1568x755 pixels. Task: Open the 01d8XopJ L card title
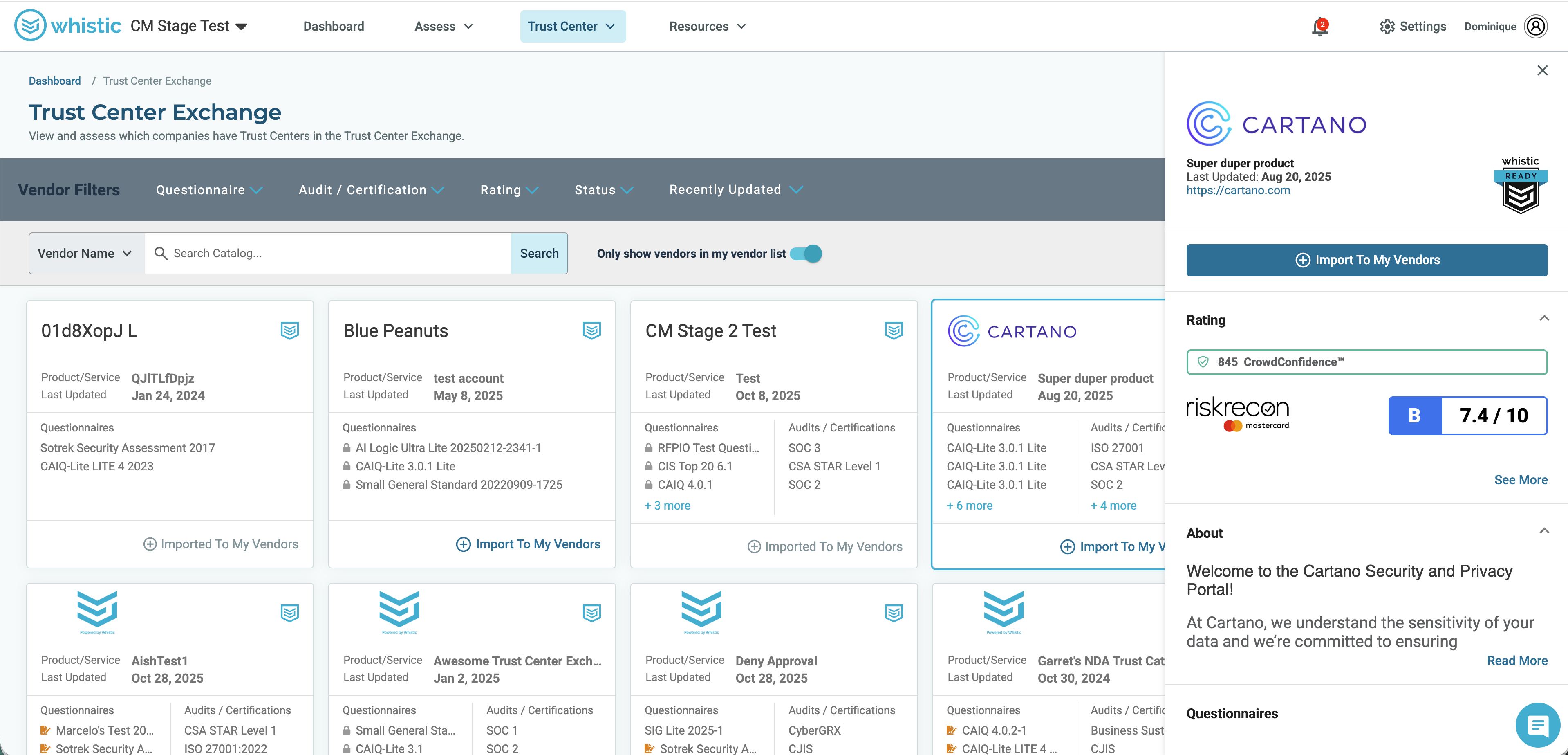coord(89,330)
